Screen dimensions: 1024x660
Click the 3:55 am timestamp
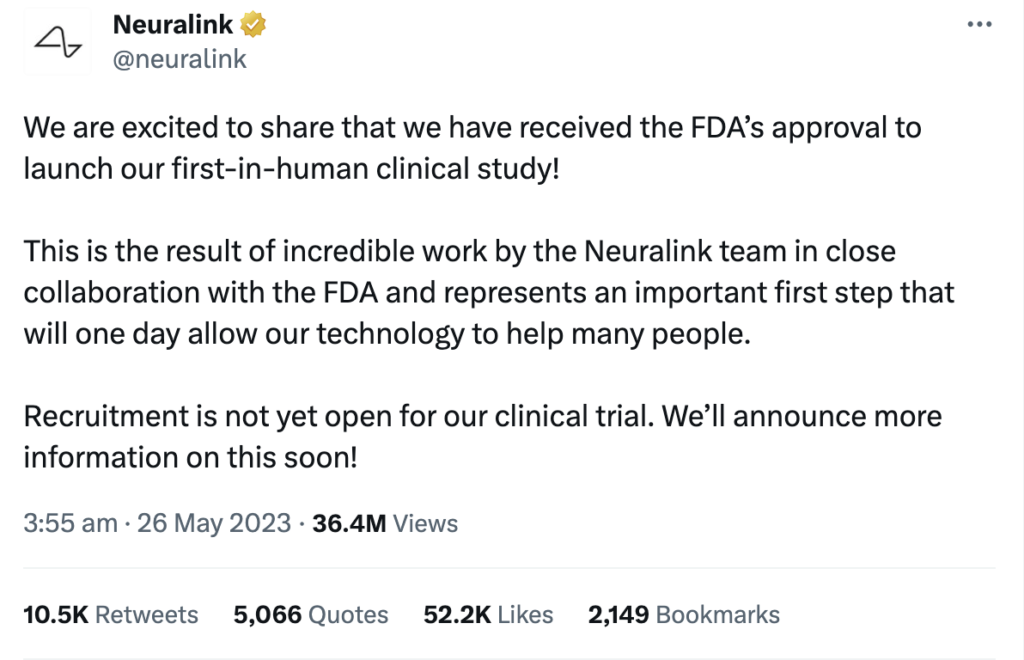[71, 524]
